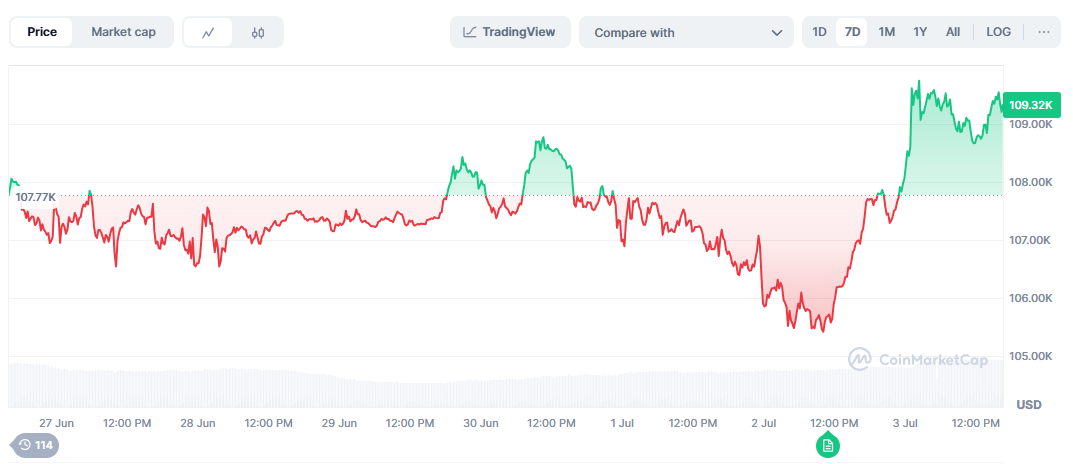Select the Price toggle
The width and height of the screenshot is (1073, 464).
click(x=42, y=32)
